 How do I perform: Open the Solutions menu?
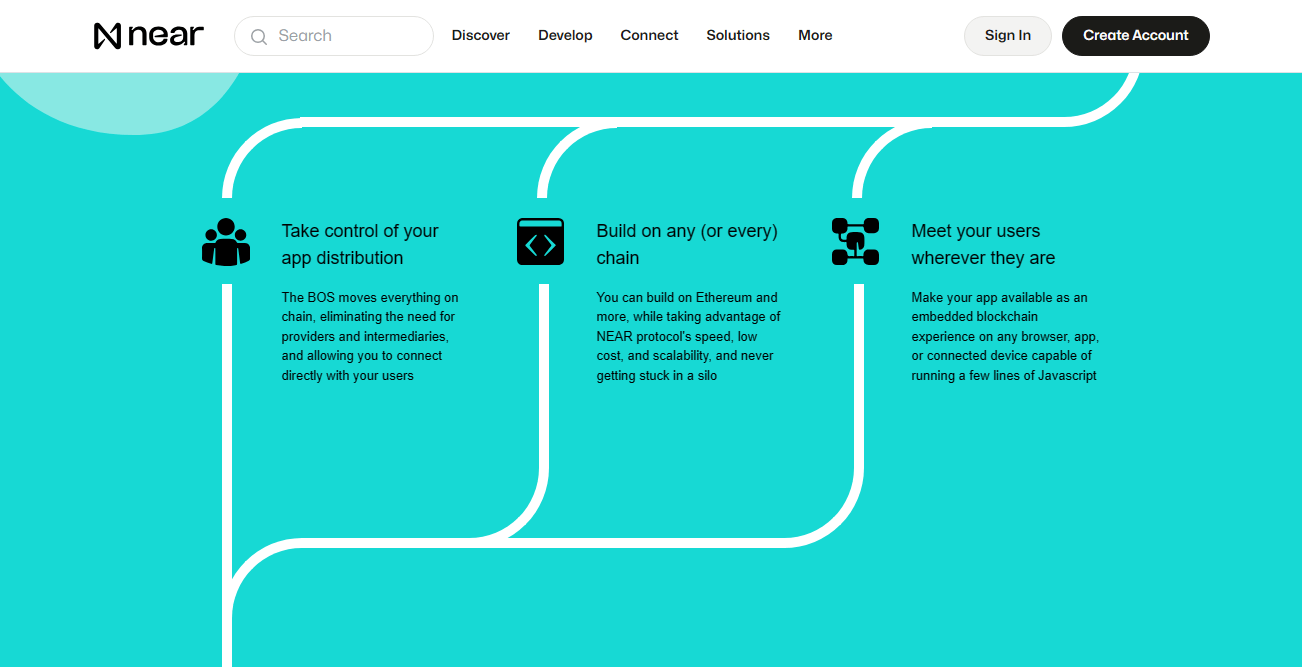(738, 35)
